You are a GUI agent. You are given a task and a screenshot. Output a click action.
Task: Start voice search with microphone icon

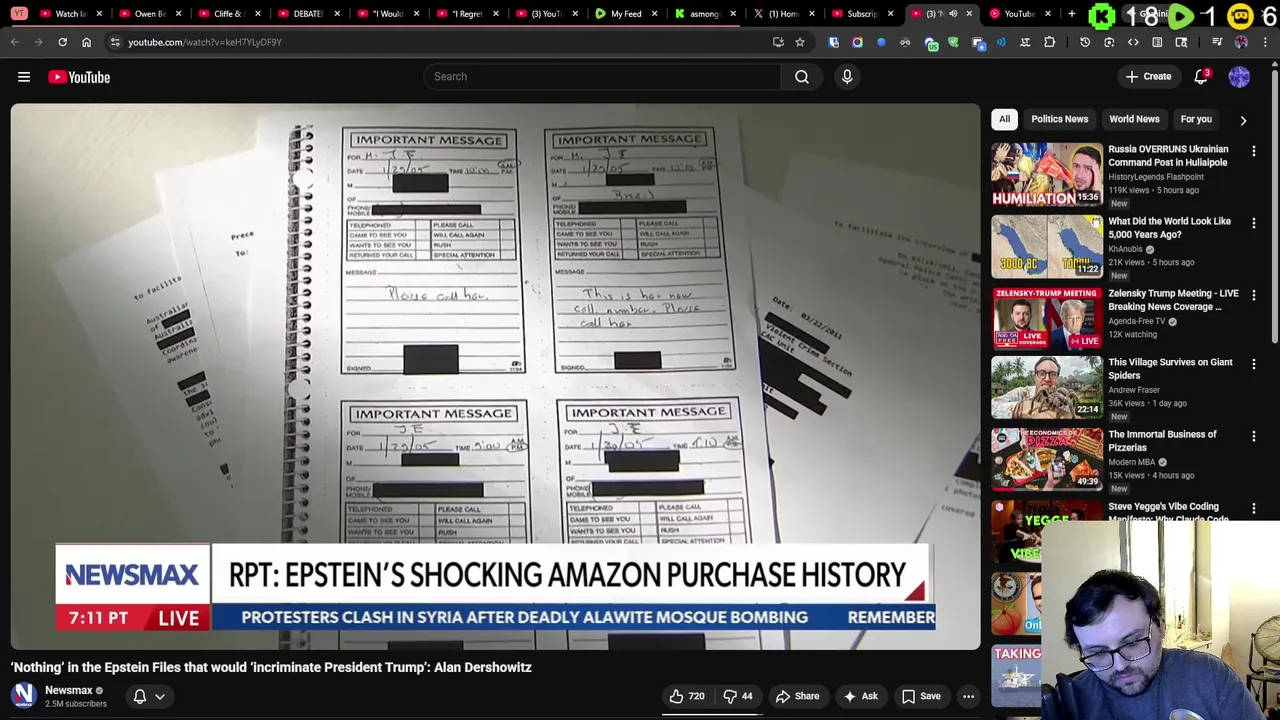tap(847, 76)
